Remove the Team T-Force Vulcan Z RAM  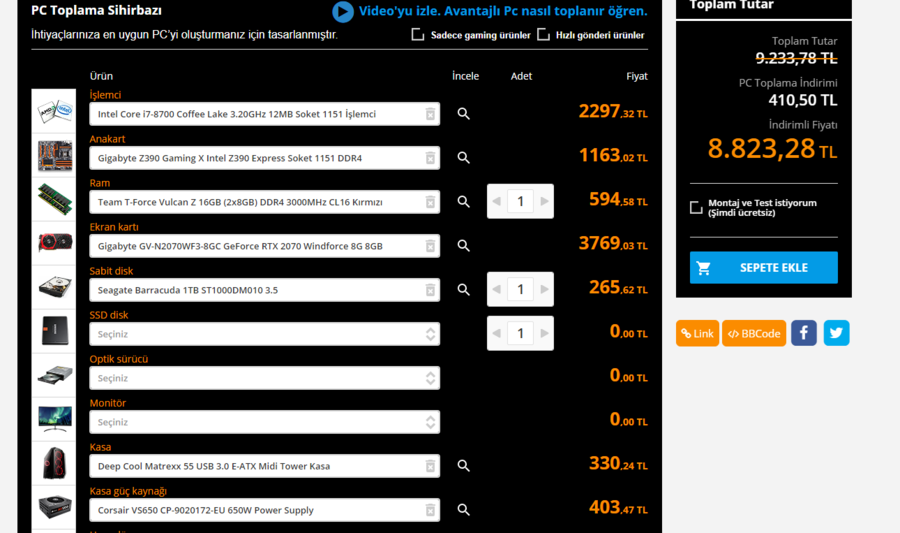(430, 202)
